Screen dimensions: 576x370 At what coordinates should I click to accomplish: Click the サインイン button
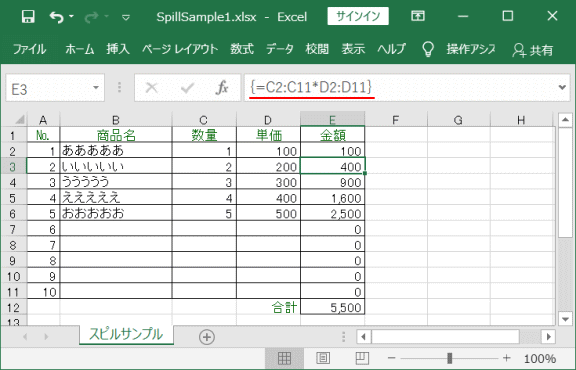[358, 16]
